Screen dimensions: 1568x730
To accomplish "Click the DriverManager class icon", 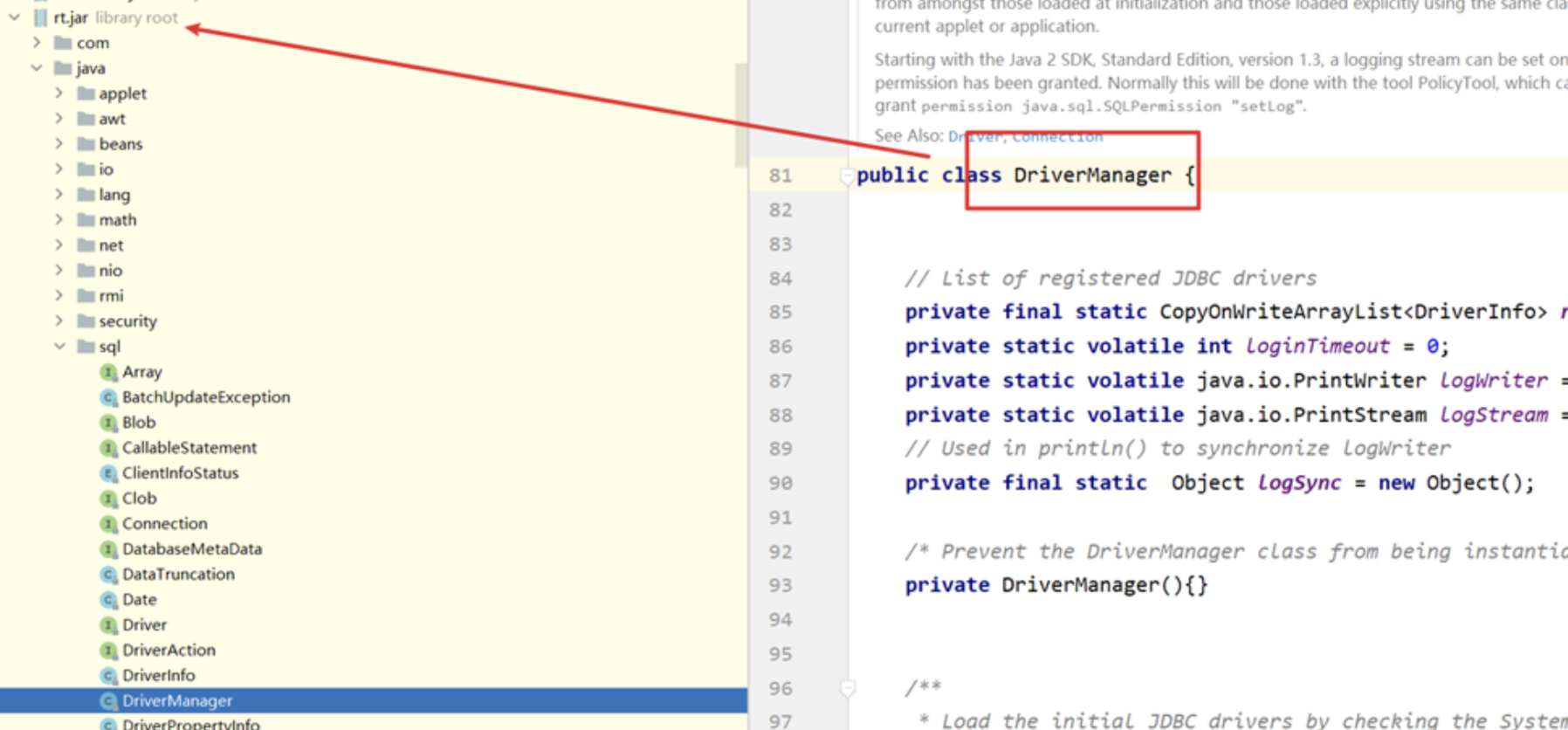I will [x=108, y=701].
